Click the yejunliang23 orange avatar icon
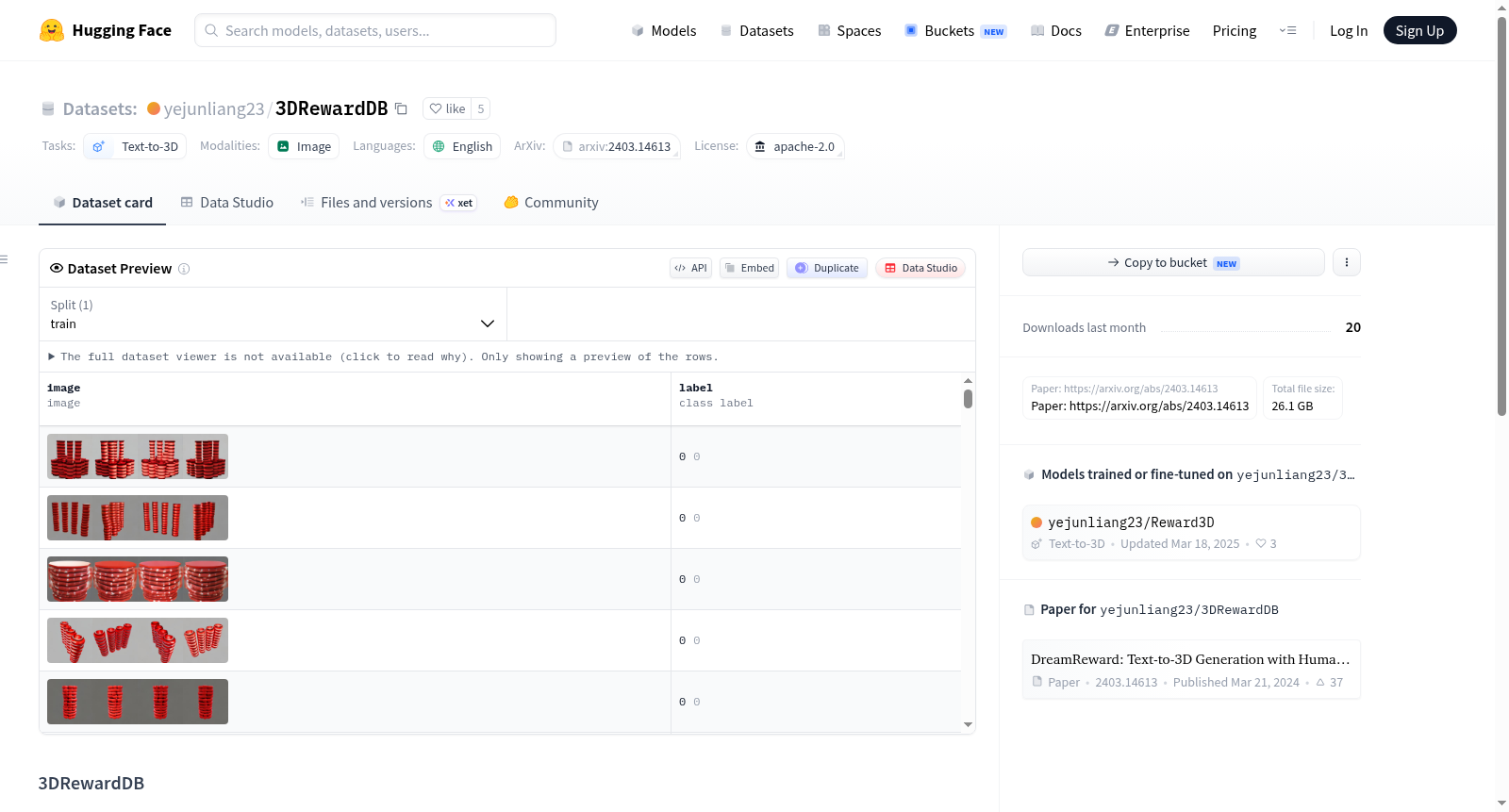 (x=154, y=108)
